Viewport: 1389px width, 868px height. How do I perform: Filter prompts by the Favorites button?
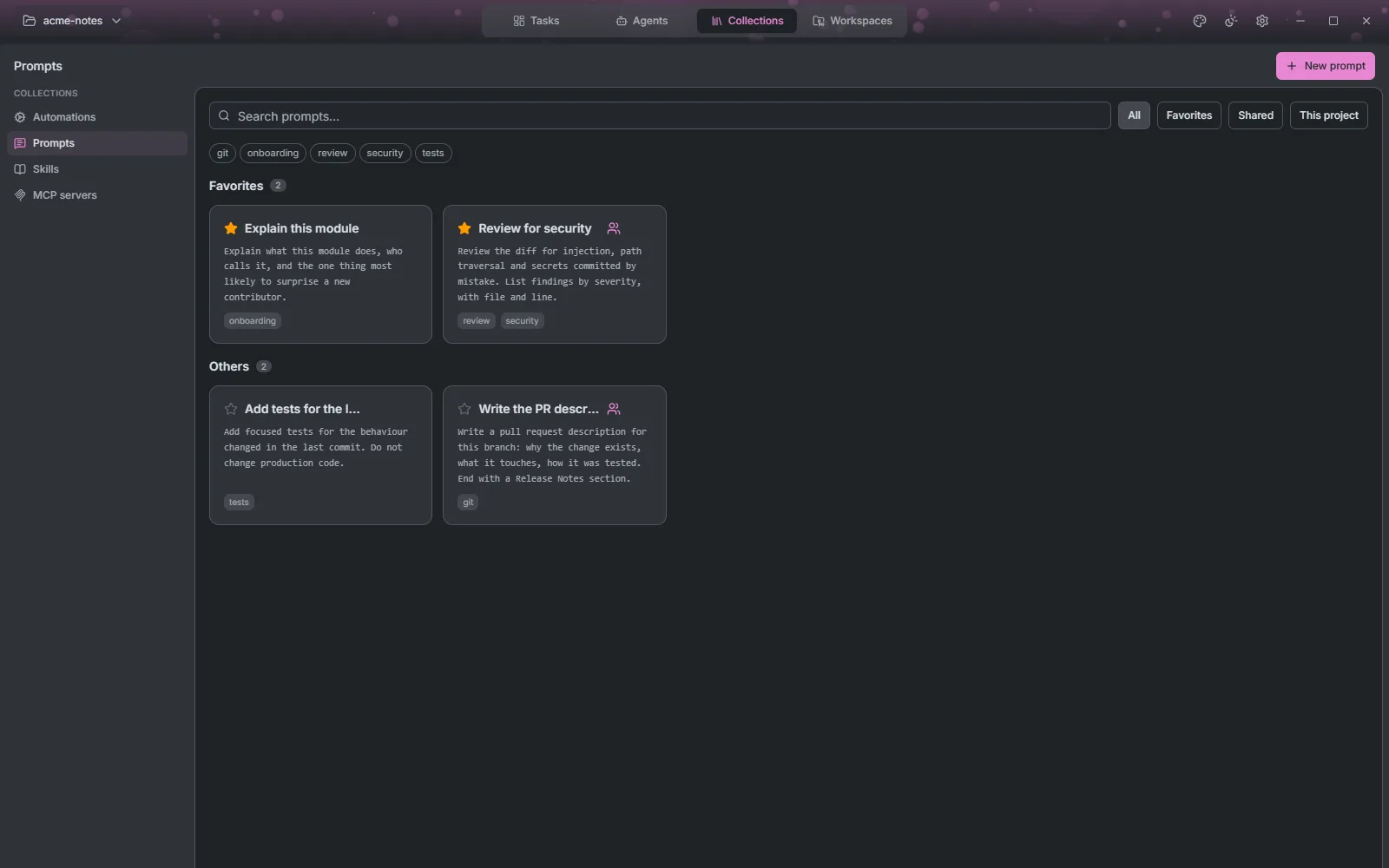pyautogui.click(x=1189, y=115)
